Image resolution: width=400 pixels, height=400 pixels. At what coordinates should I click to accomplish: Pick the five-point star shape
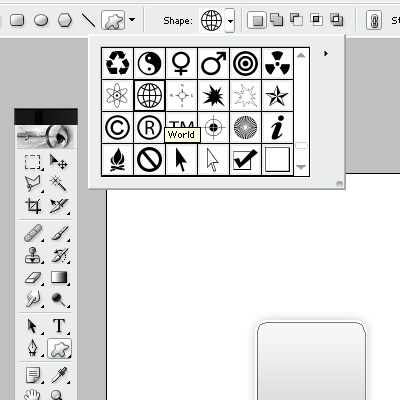[x=277, y=95]
